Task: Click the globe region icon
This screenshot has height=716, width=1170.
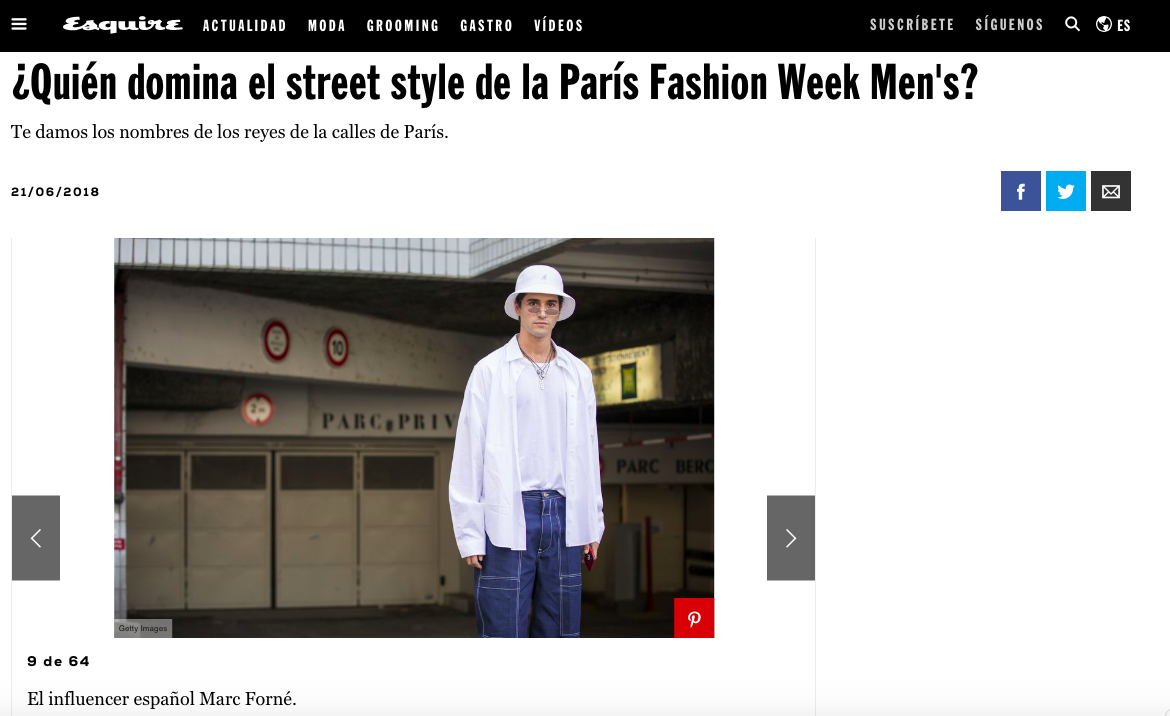Action: point(1104,24)
